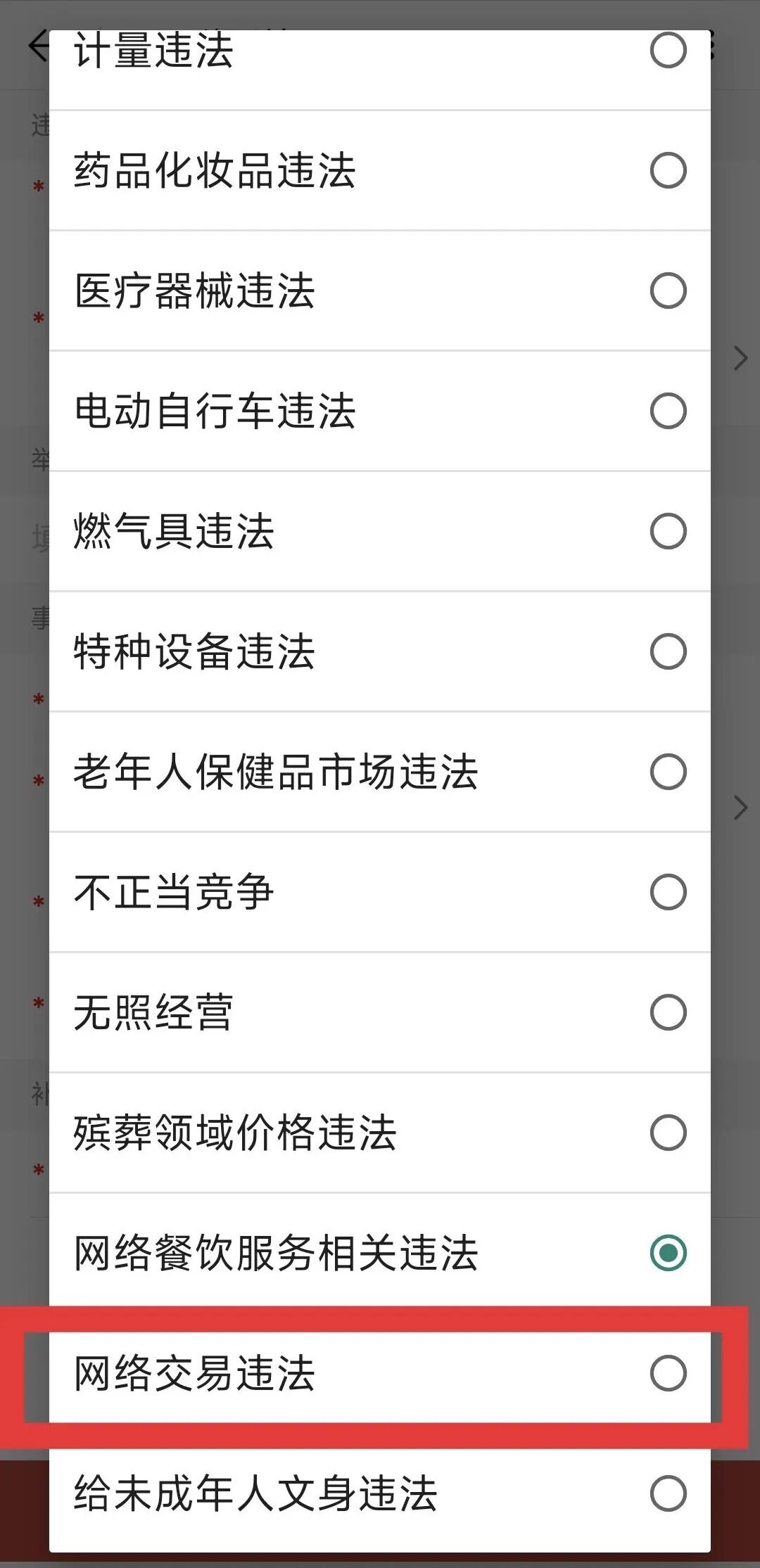
Task: Tap the 不正当竞争 list item text
Action: tap(174, 892)
